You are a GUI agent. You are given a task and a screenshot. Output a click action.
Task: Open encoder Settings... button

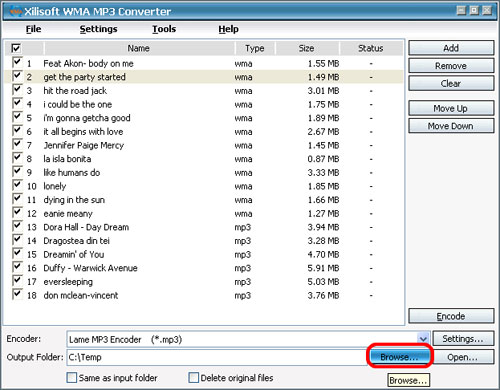pos(463,339)
